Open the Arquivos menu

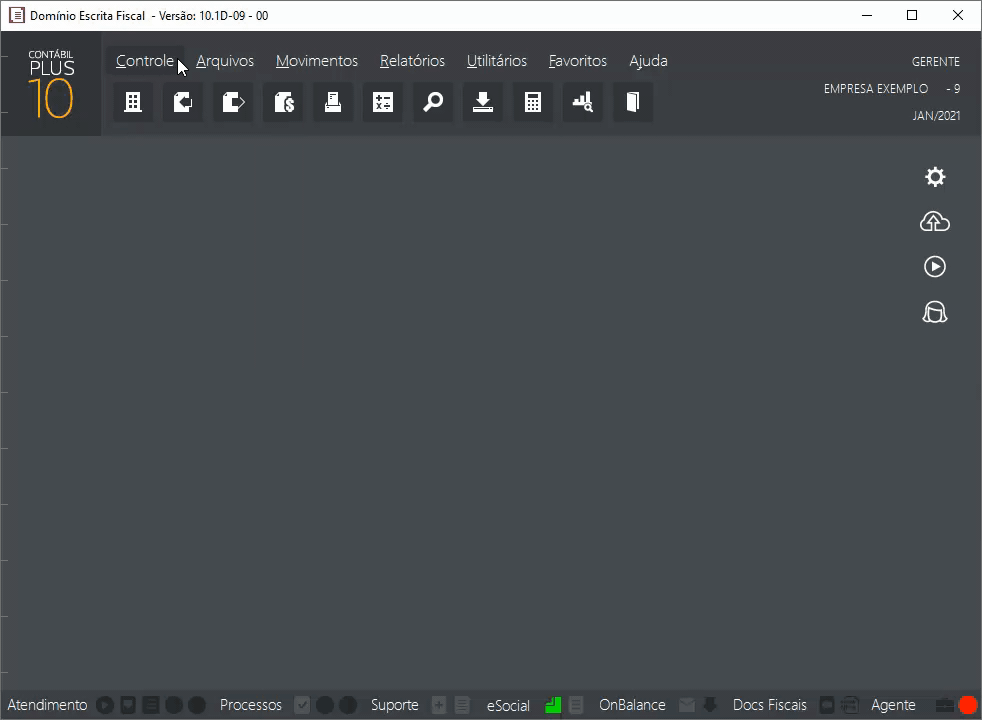tap(225, 61)
